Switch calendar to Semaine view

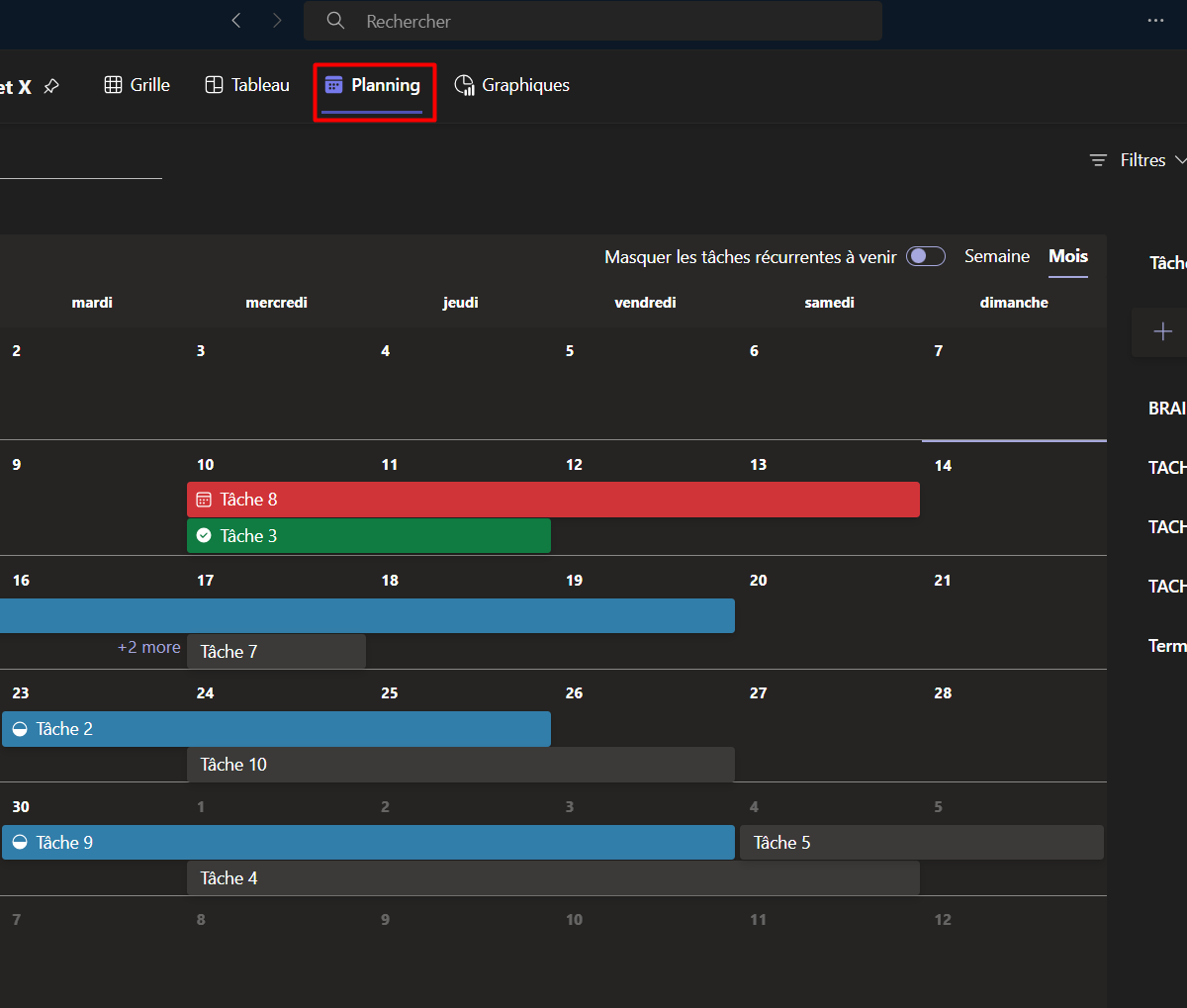coord(997,256)
